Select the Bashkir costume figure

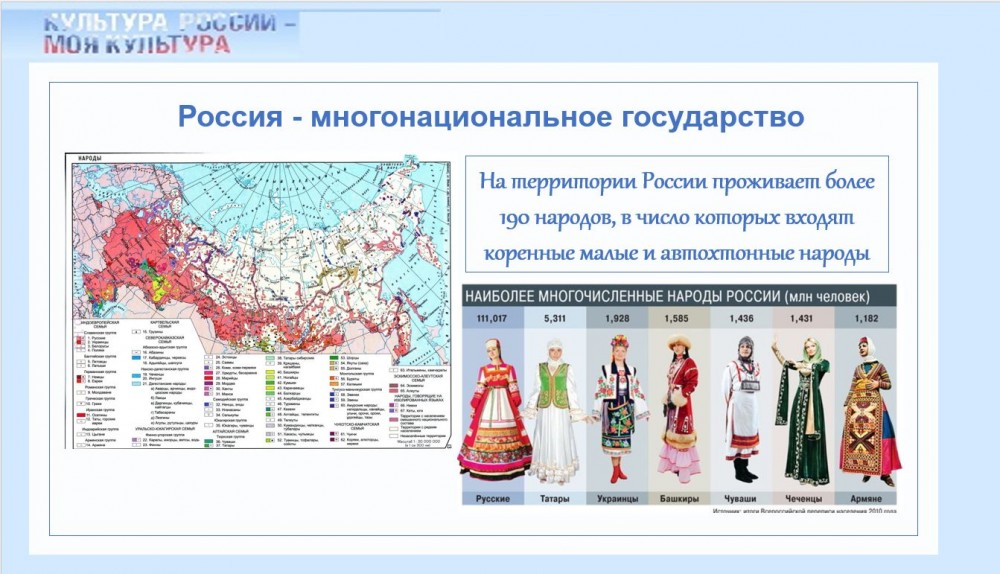point(680,408)
